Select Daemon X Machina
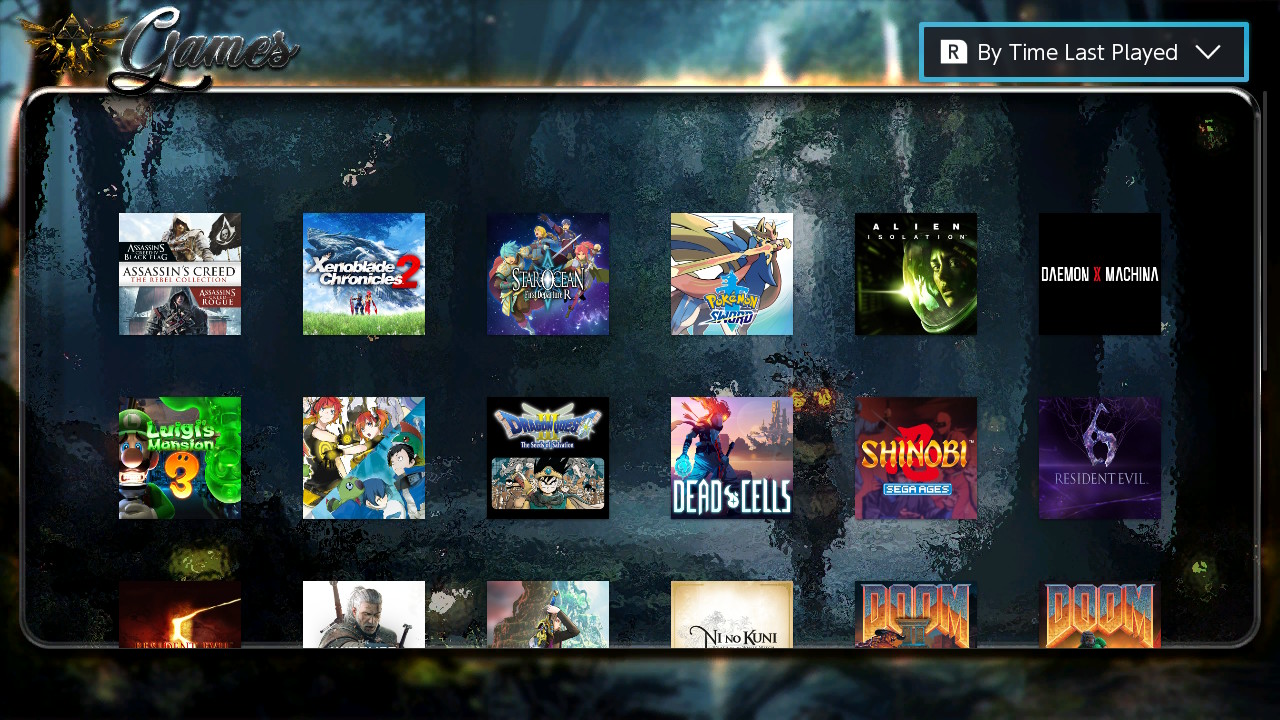The image size is (1280, 720). pos(1100,274)
